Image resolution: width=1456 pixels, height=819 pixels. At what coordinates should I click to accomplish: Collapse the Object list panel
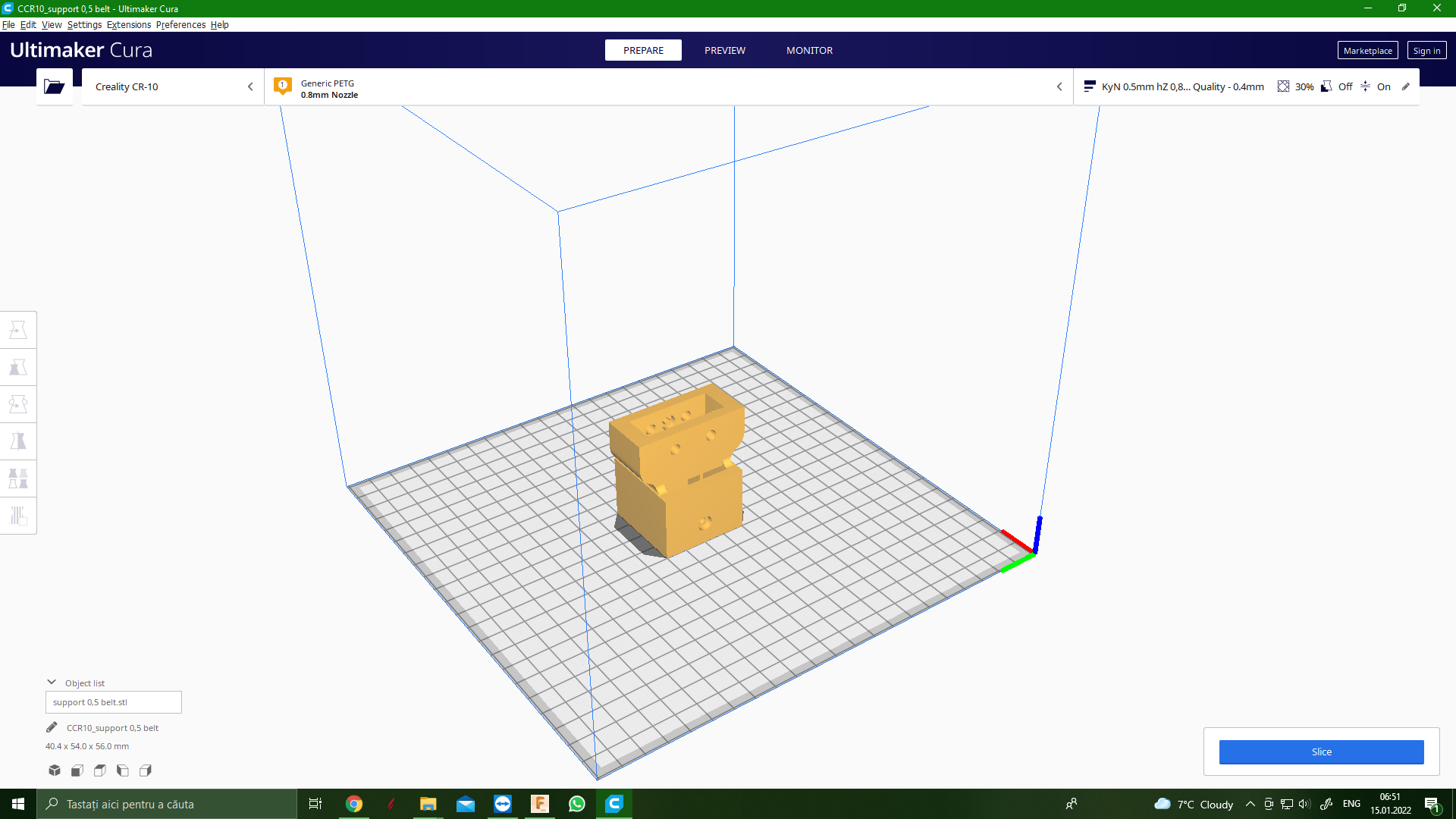coord(52,682)
